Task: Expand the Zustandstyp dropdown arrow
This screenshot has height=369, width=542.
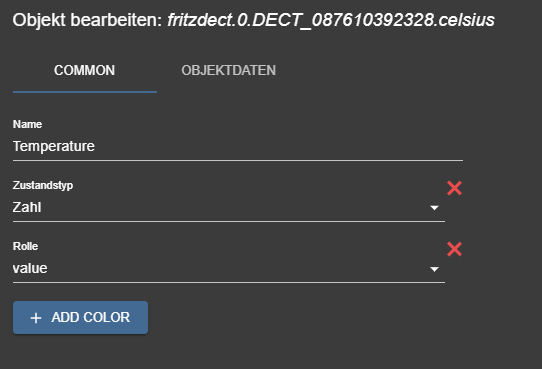Action: (434, 208)
